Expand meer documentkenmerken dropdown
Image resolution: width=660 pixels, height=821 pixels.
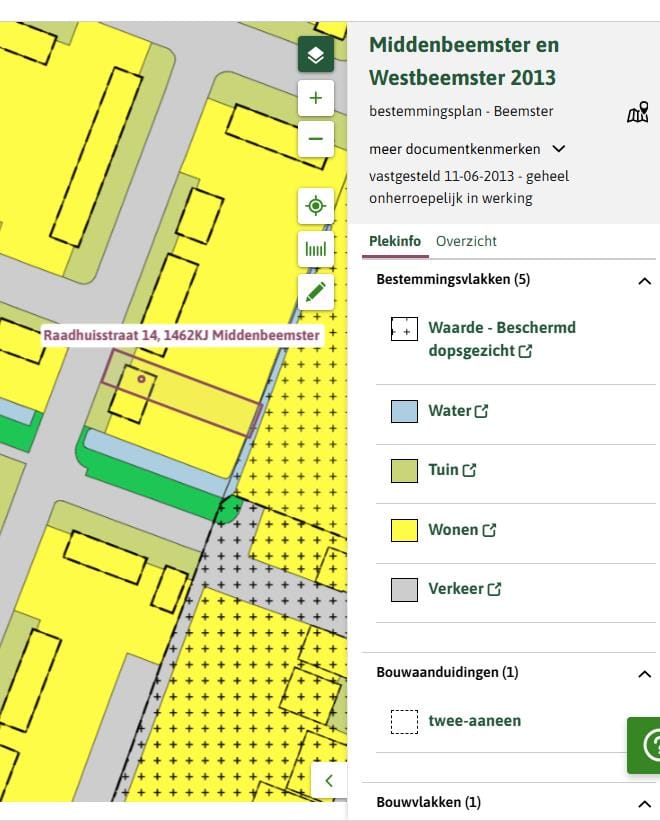point(468,149)
